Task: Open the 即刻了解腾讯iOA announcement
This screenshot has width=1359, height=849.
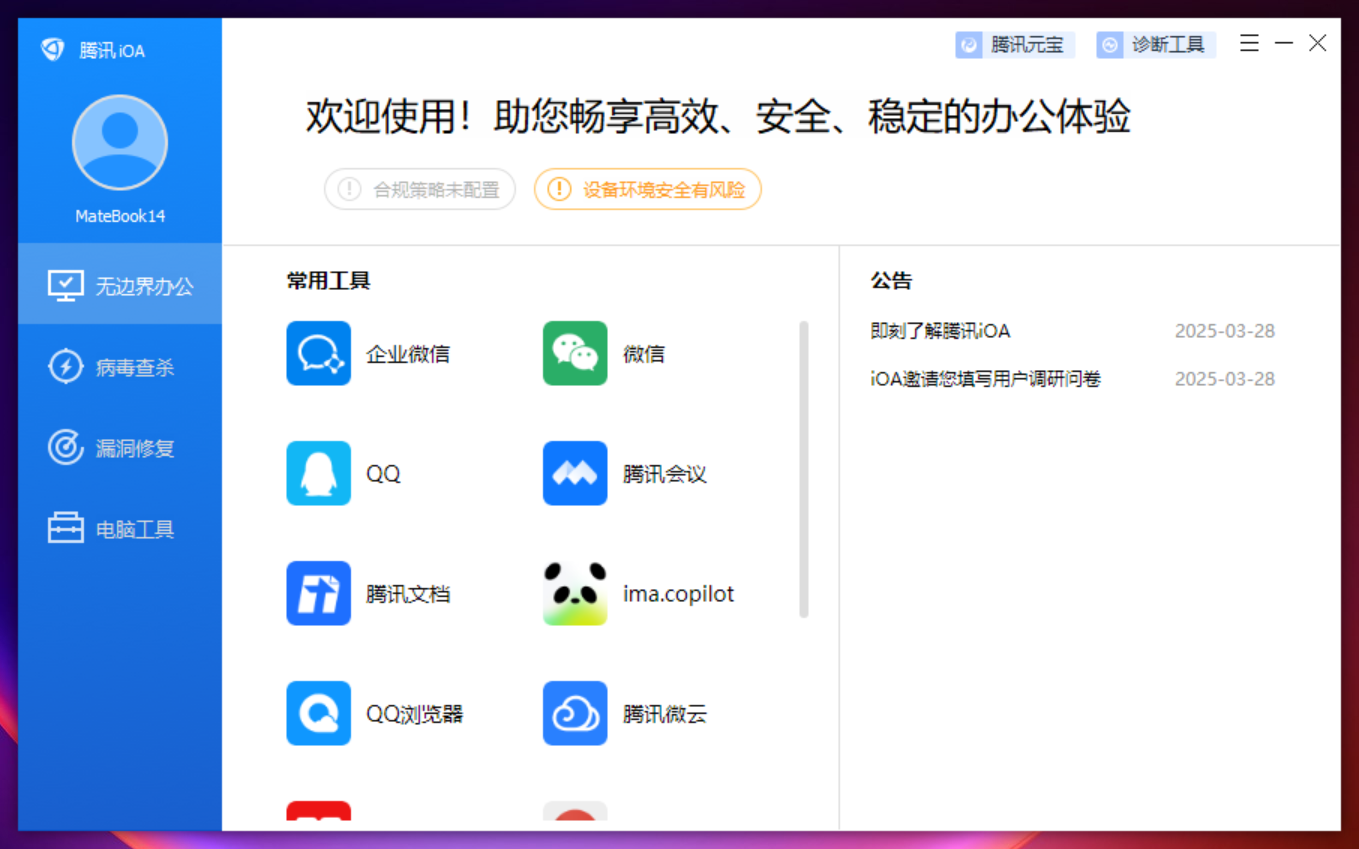Action: pyautogui.click(x=940, y=331)
